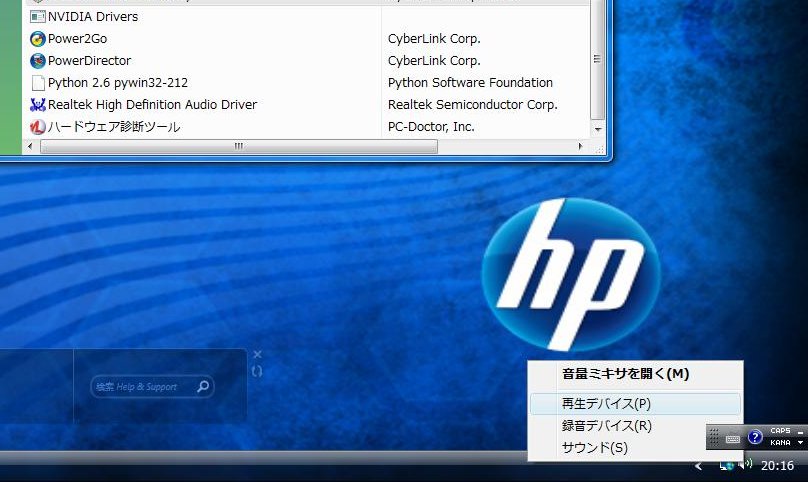Open language bar help question mark
The image size is (808, 482).
click(x=755, y=437)
